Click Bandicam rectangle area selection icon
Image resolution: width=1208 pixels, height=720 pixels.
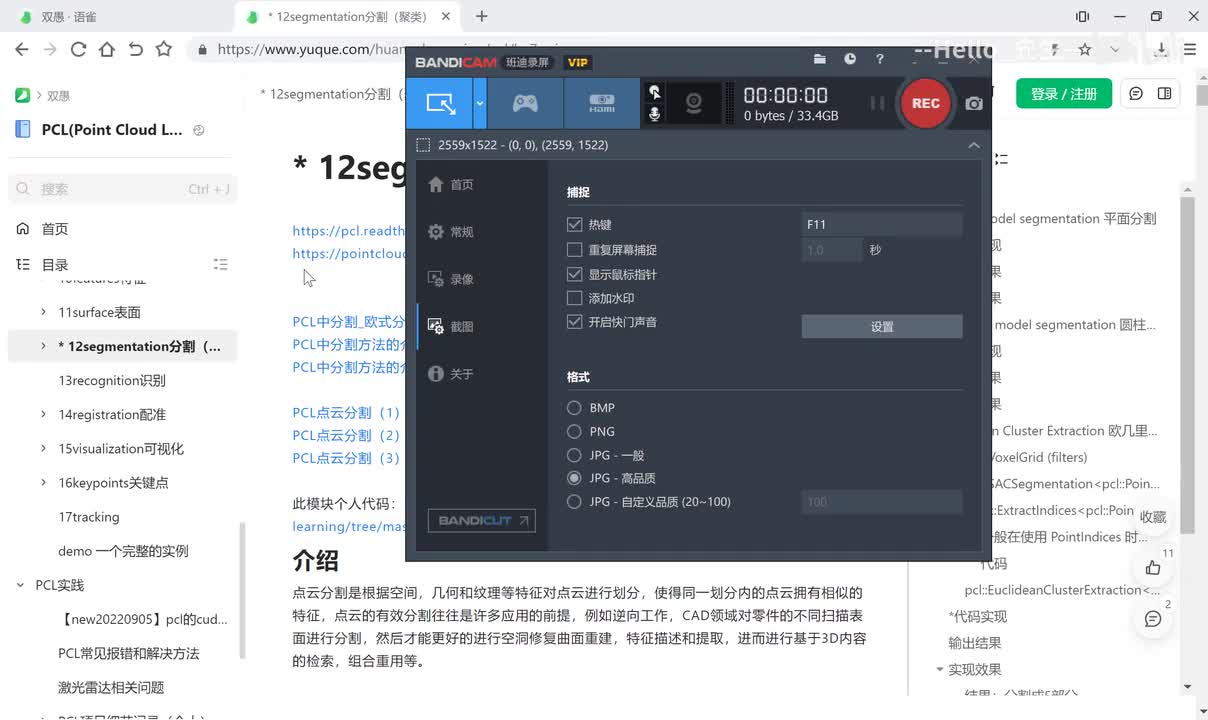coord(423,145)
